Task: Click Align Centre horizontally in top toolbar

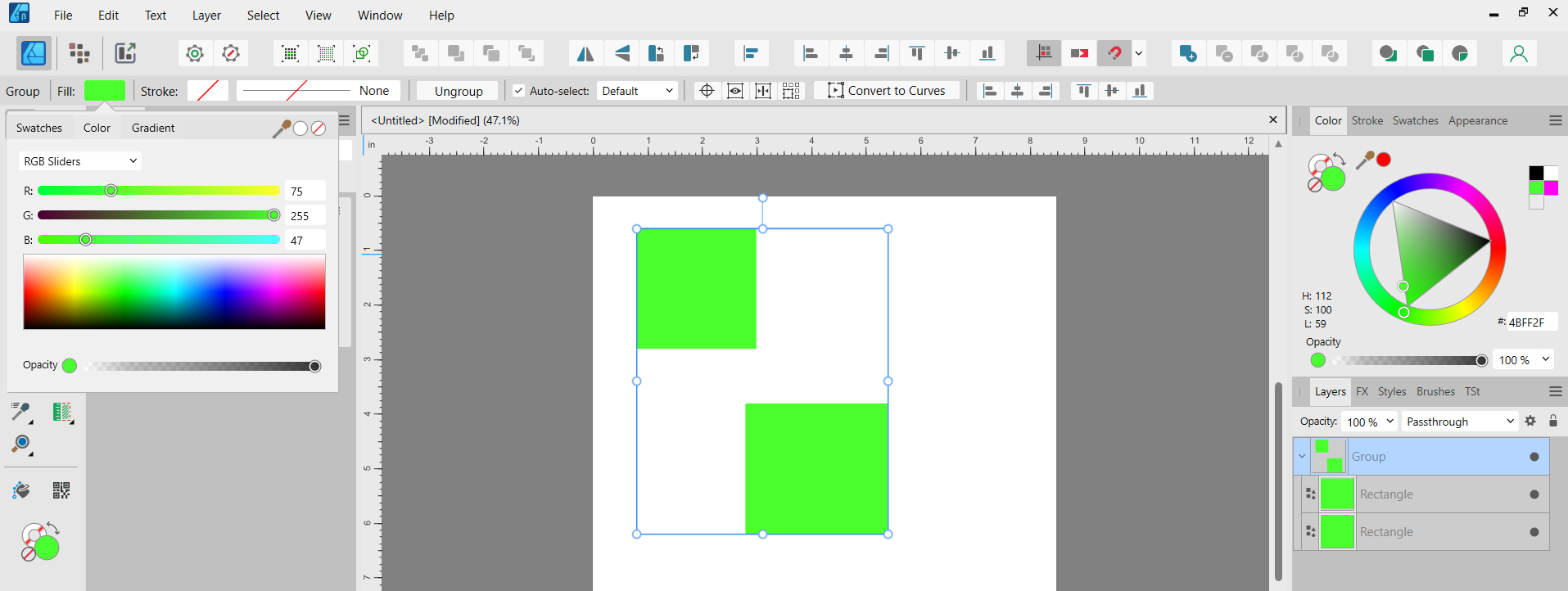Action: [846, 53]
